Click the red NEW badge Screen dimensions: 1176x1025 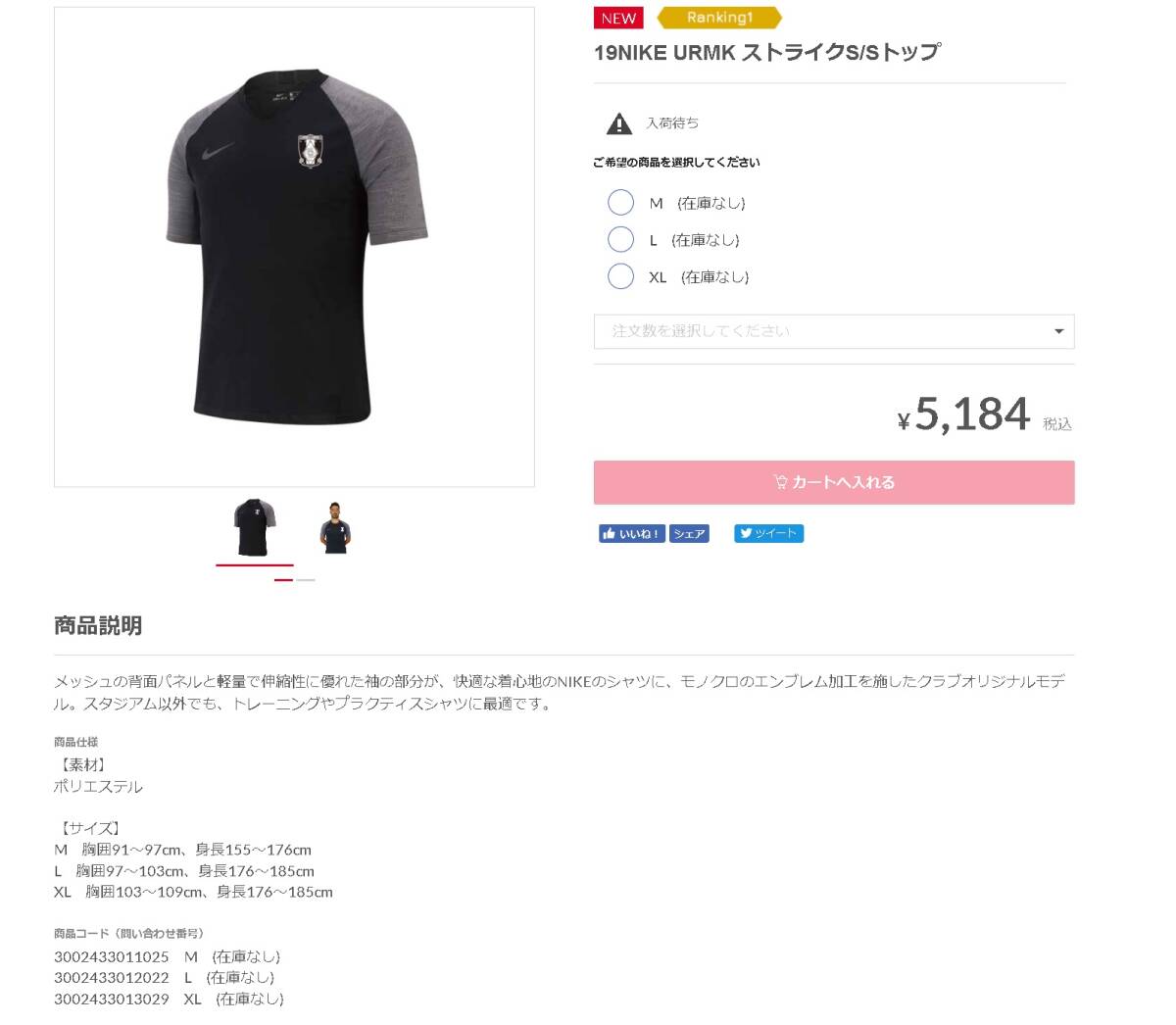pyautogui.click(x=618, y=18)
